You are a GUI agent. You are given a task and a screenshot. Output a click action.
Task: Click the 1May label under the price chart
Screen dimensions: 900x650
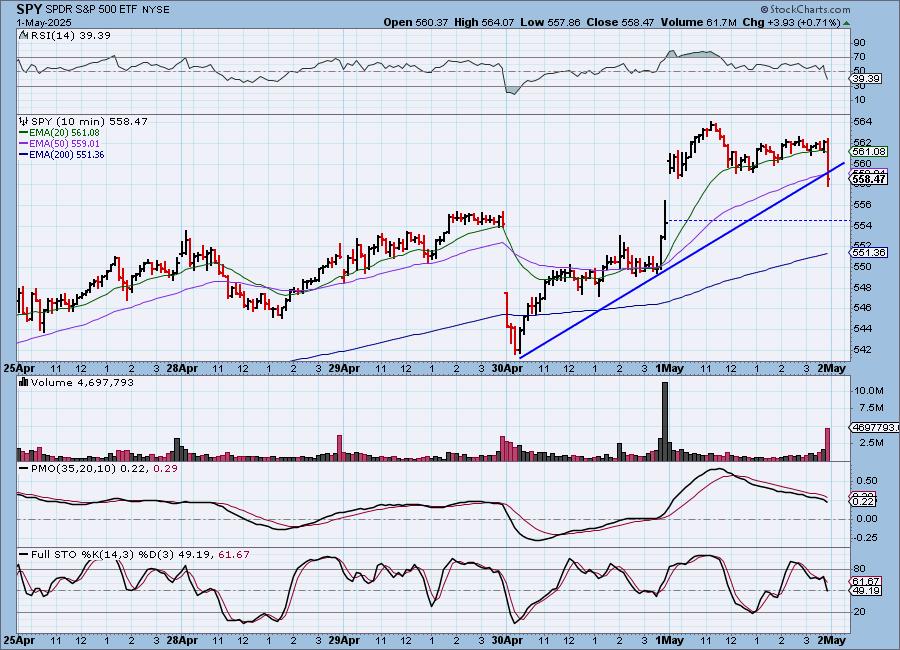coord(669,368)
